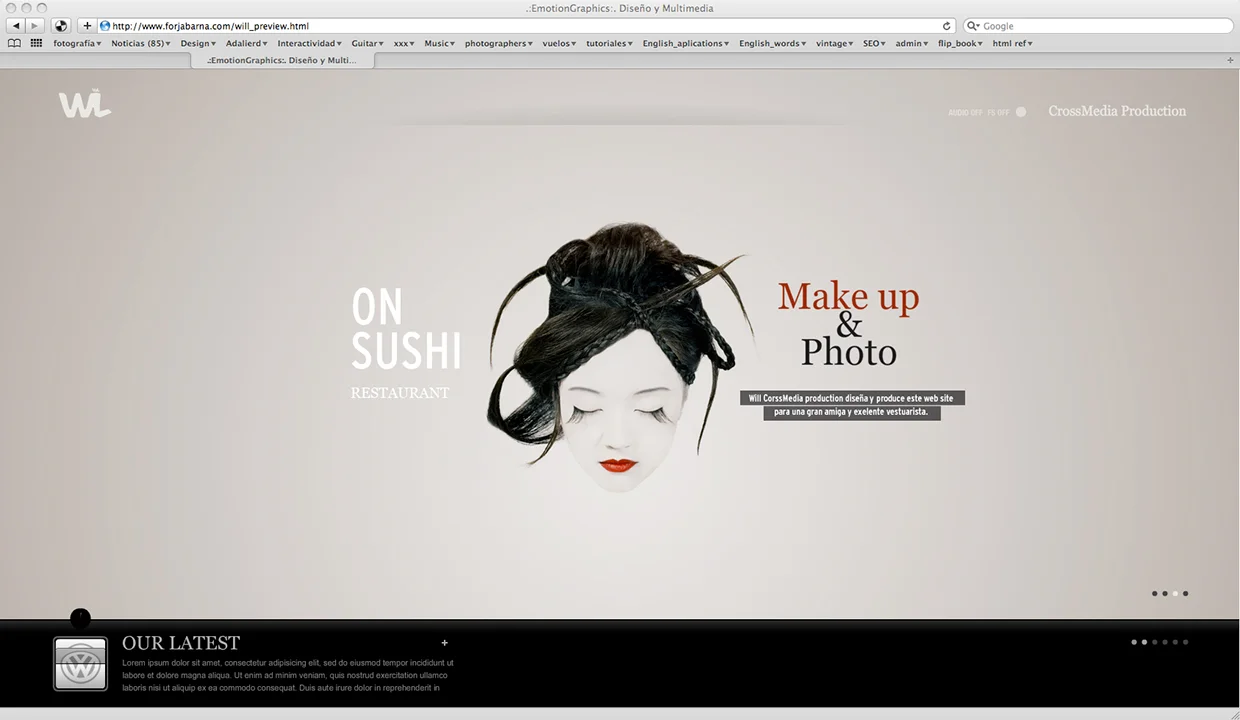Screen dimensions: 1240x720
Task: Go forward using Safari's forward arrow
Action: [x=35, y=26]
